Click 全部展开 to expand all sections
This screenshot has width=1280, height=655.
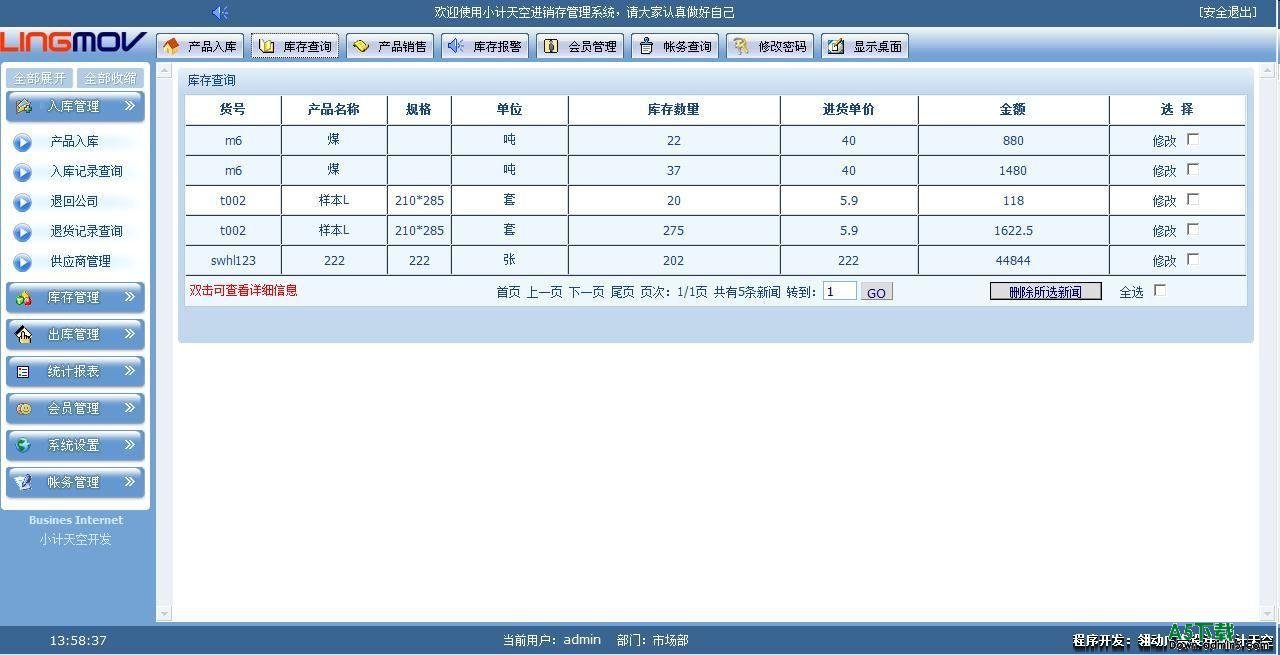click(40, 78)
